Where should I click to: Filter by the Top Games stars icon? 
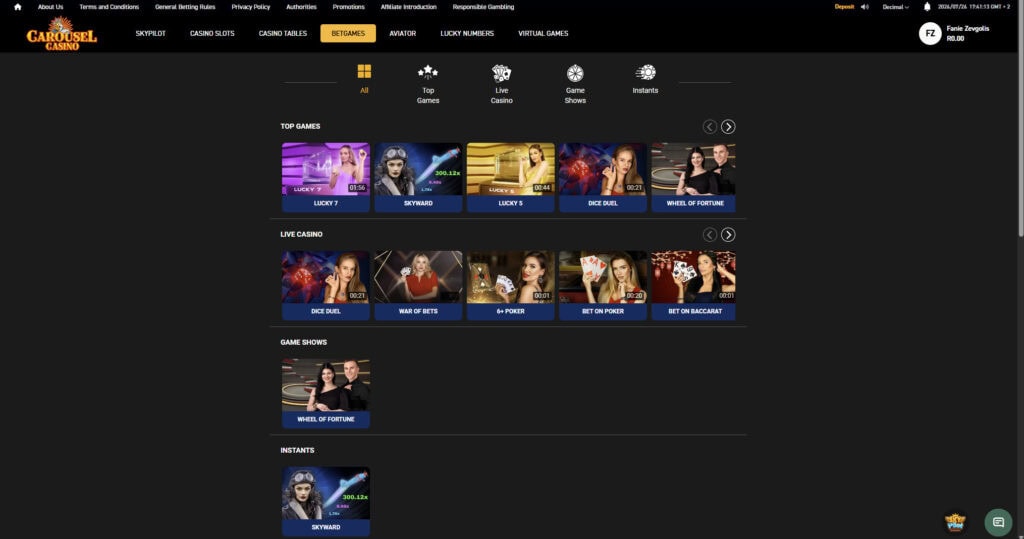(x=428, y=72)
